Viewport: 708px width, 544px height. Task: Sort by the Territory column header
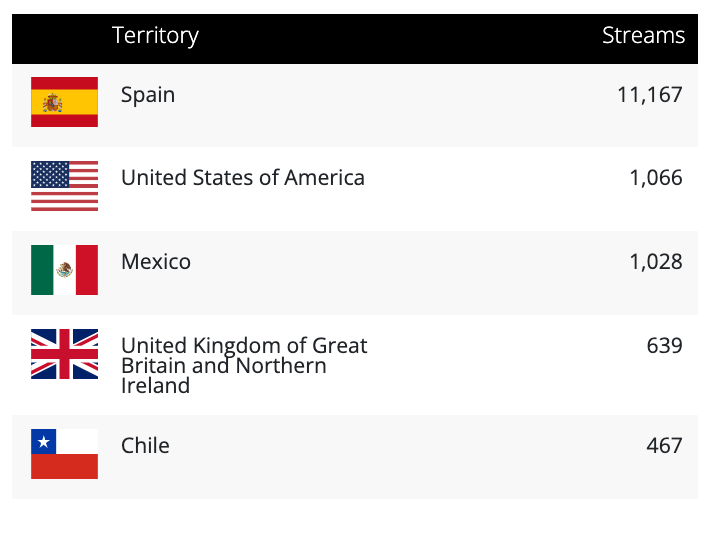tap(155, 36)
